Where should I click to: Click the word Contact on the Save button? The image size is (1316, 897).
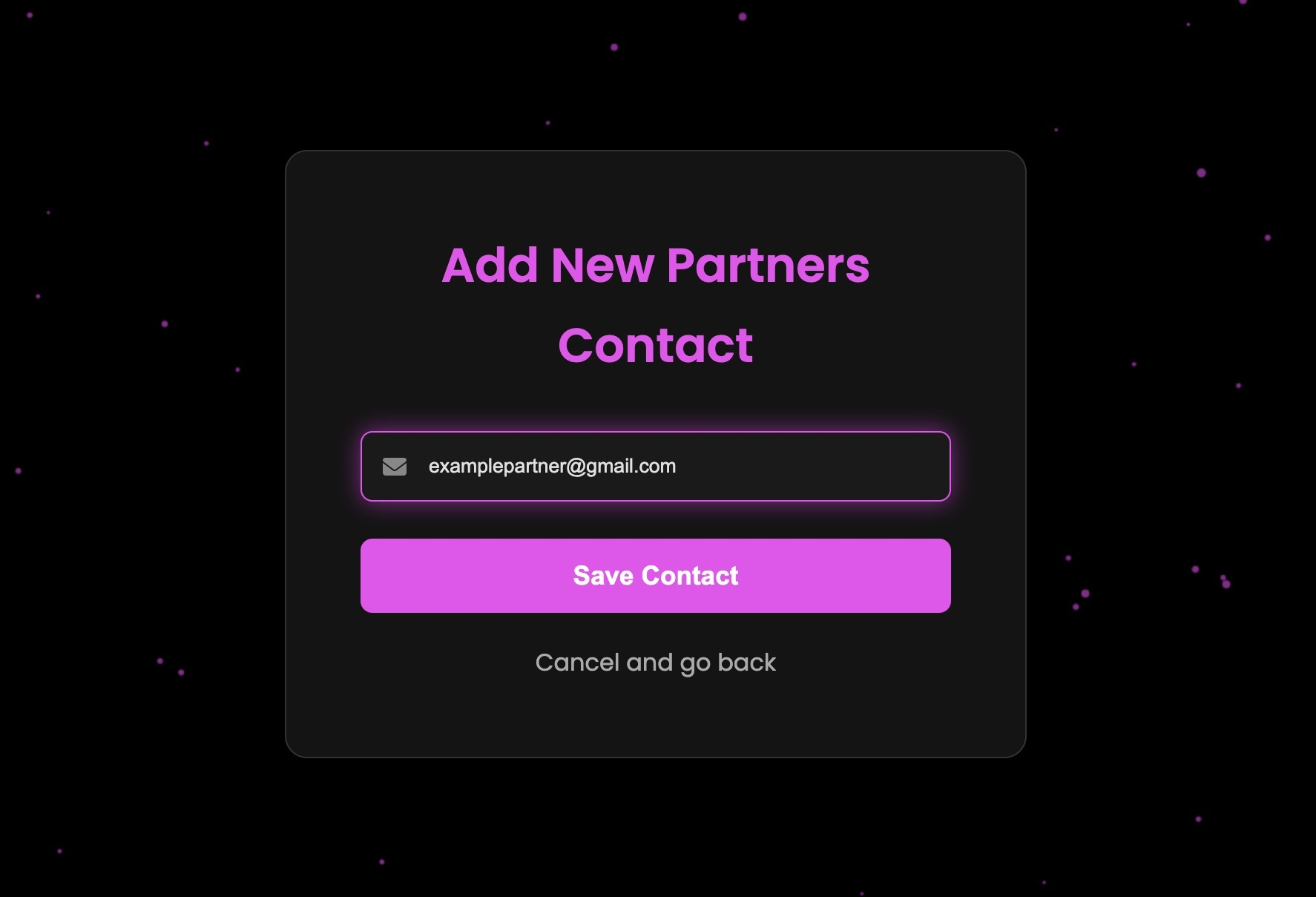pos(690,576)
